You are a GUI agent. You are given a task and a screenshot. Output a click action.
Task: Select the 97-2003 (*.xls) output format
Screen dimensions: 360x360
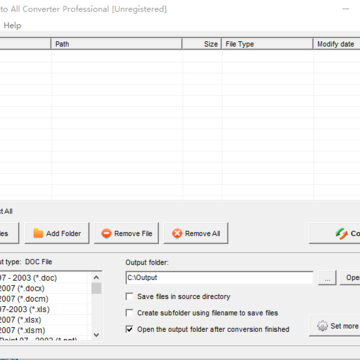(x=45, y=309)
